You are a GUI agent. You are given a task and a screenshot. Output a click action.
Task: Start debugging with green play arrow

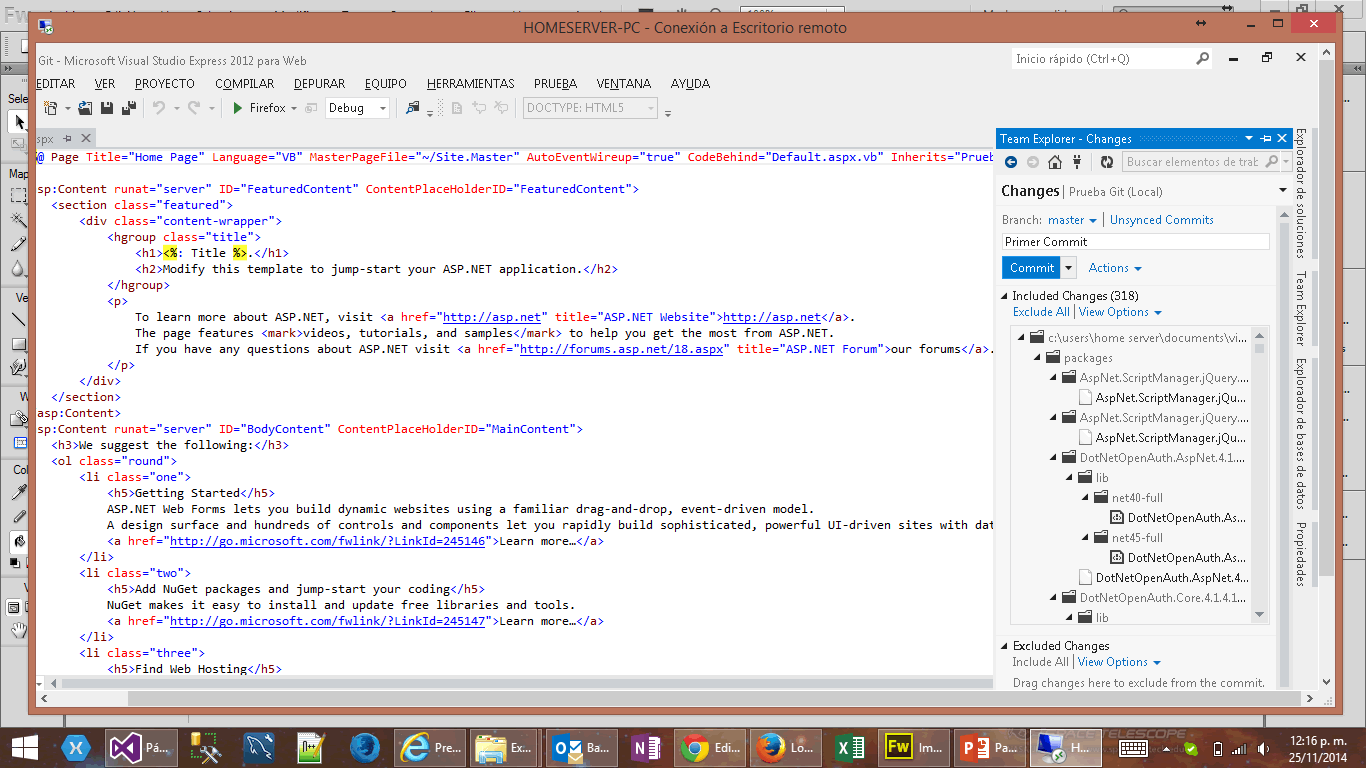(238, 108)
